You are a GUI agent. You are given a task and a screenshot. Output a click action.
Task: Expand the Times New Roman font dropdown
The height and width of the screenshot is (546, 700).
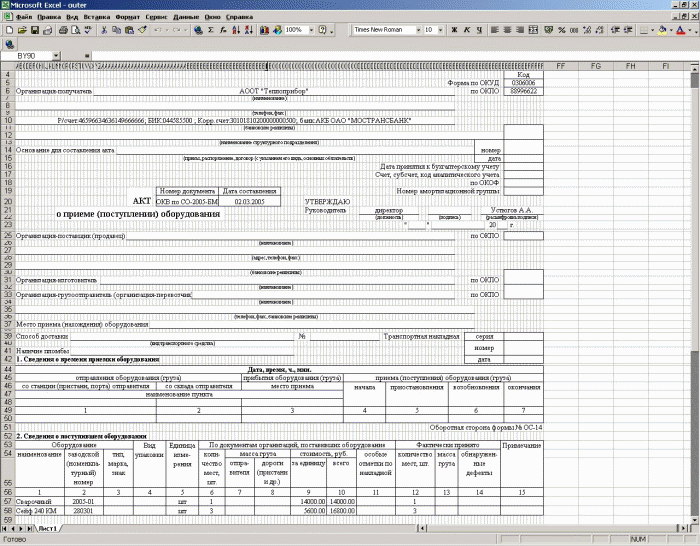point(418,30)
